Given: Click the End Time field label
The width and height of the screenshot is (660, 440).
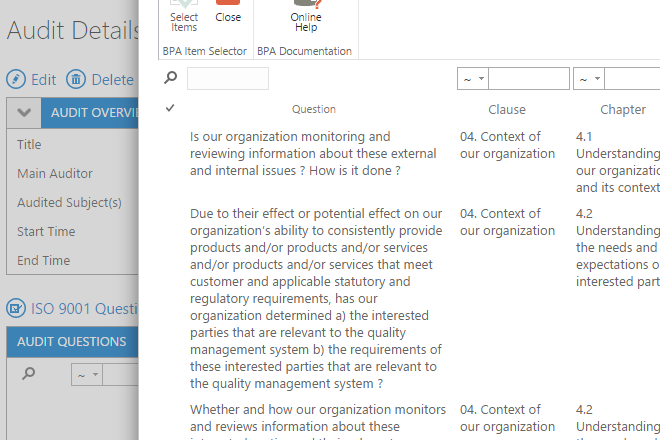Looking at the screenshot, I should pyautogui.click(x=43, y=261).
